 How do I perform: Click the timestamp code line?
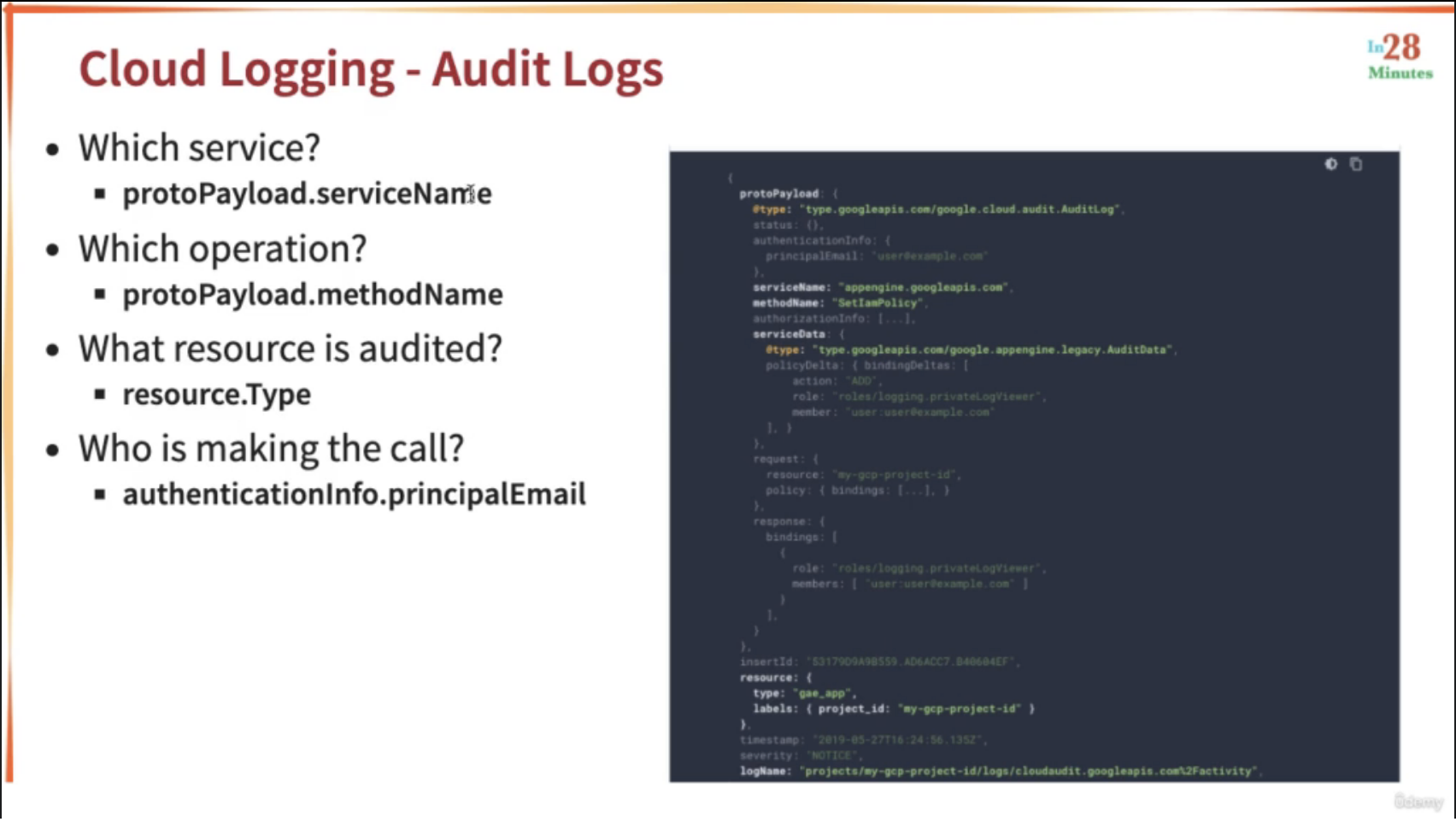pos(863,740)
